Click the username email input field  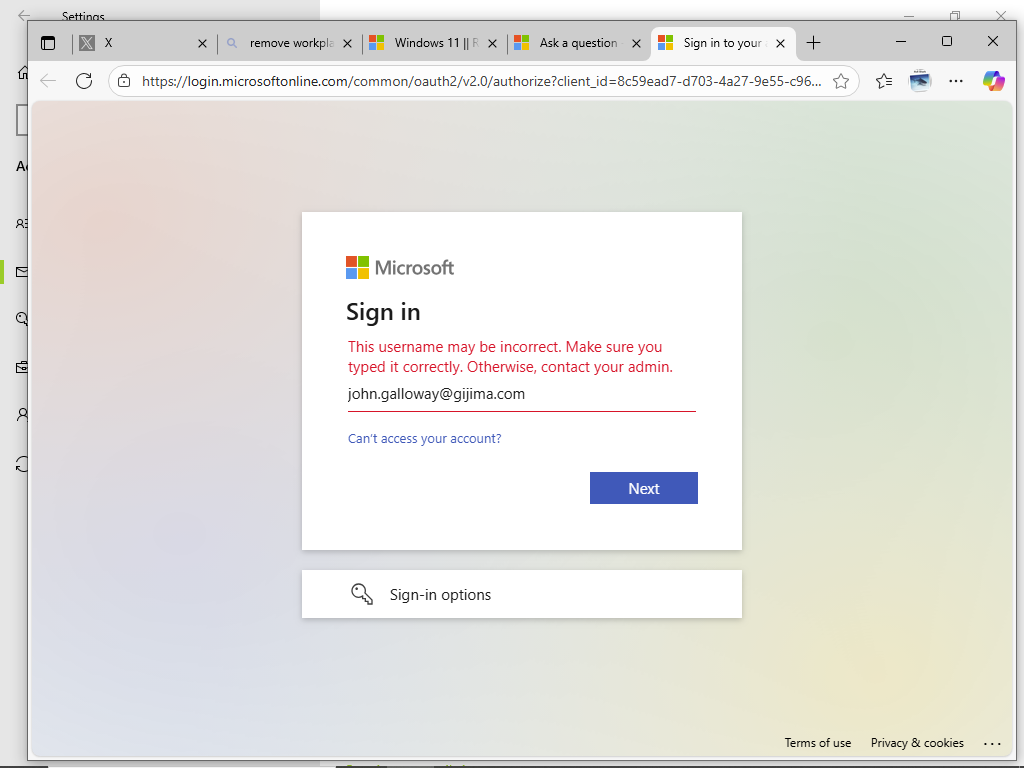(522, 394)
